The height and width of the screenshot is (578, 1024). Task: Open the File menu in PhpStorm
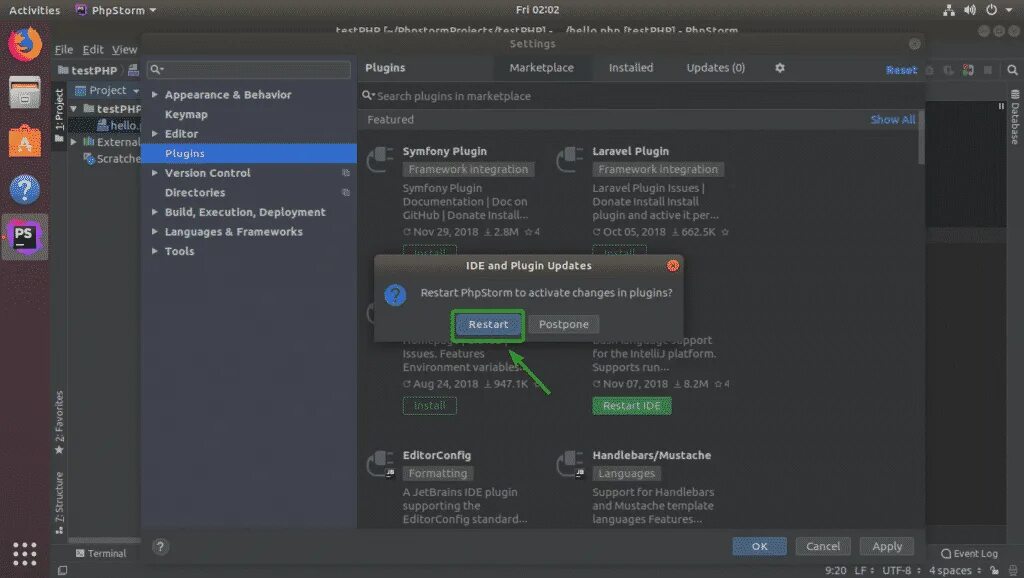pyautogui.click(x=63, y=50)
